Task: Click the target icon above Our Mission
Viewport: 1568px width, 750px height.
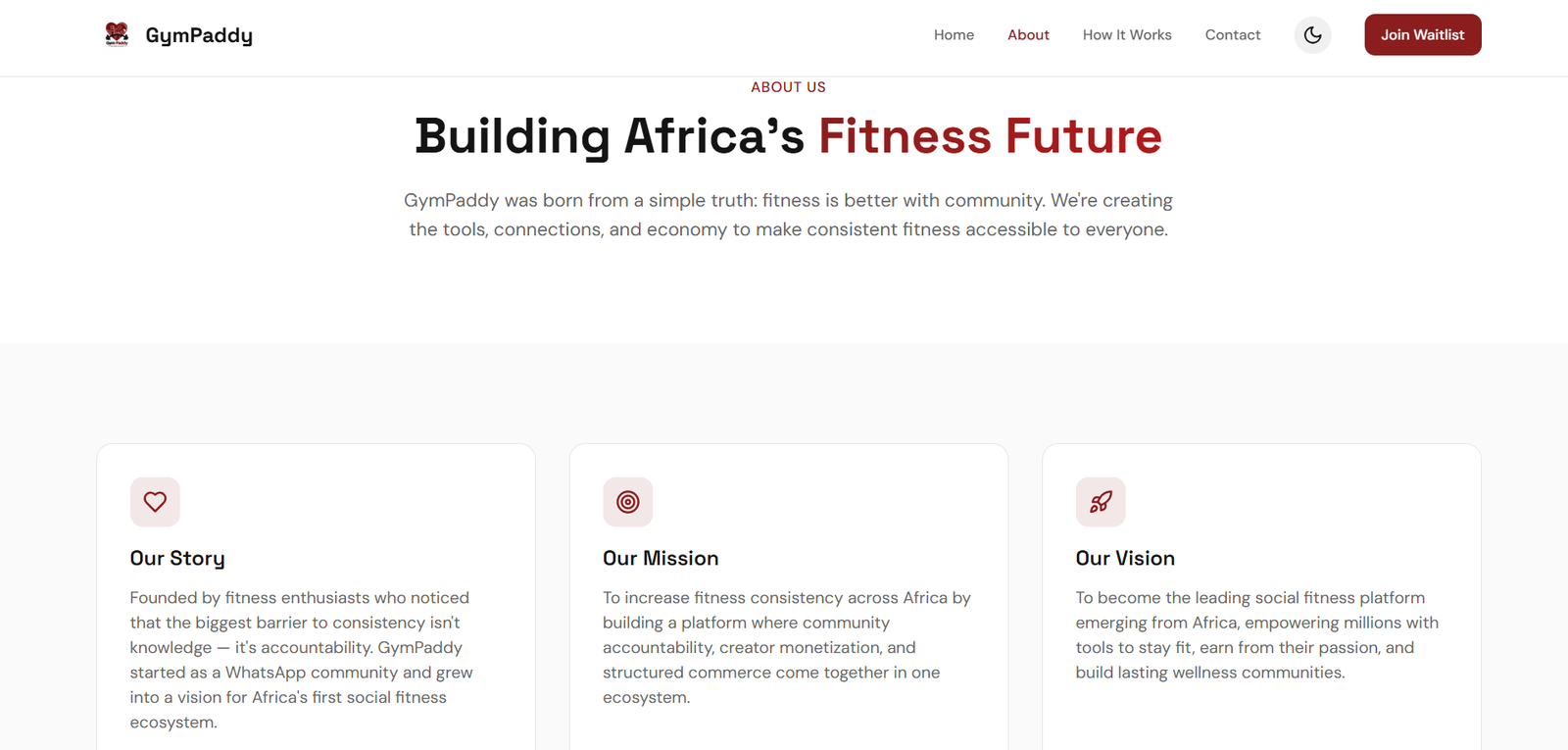Action: [x=628, y=502]
